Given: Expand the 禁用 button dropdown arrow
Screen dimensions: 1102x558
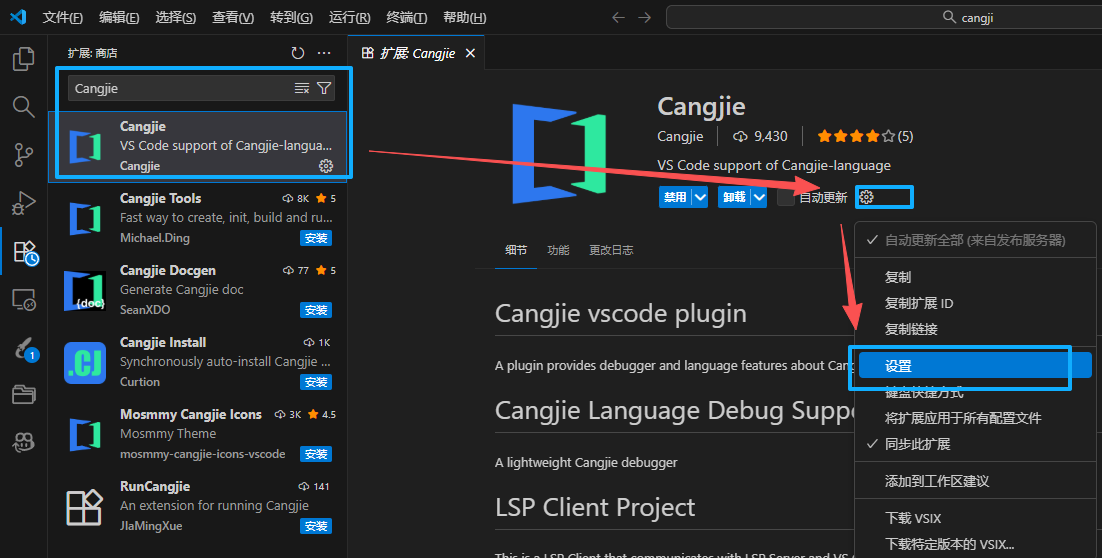Looking at the screenshot, I should click(x=700, y=197).
